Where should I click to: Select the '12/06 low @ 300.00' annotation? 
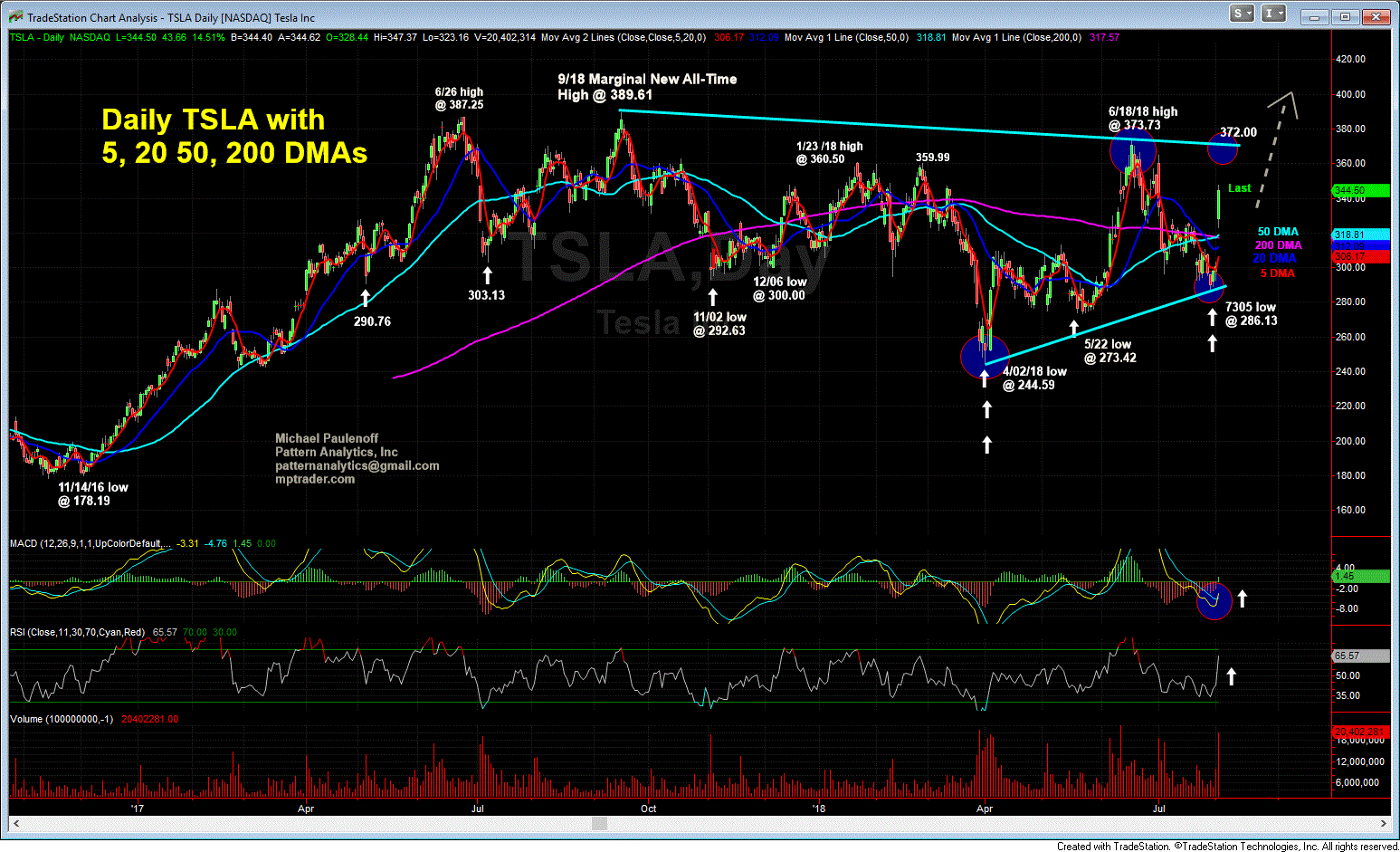779,289
